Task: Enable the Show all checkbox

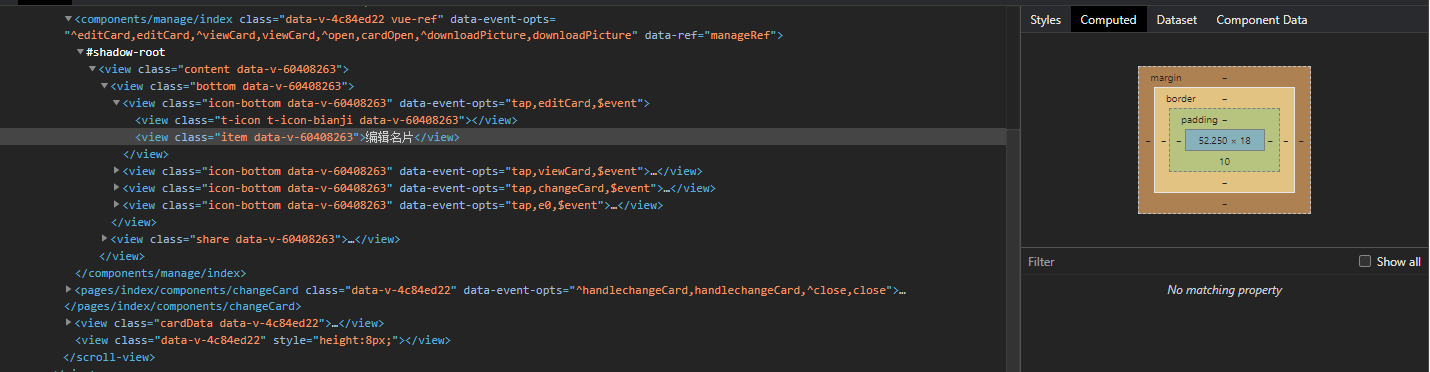Action: click(x=1365, y=261)
